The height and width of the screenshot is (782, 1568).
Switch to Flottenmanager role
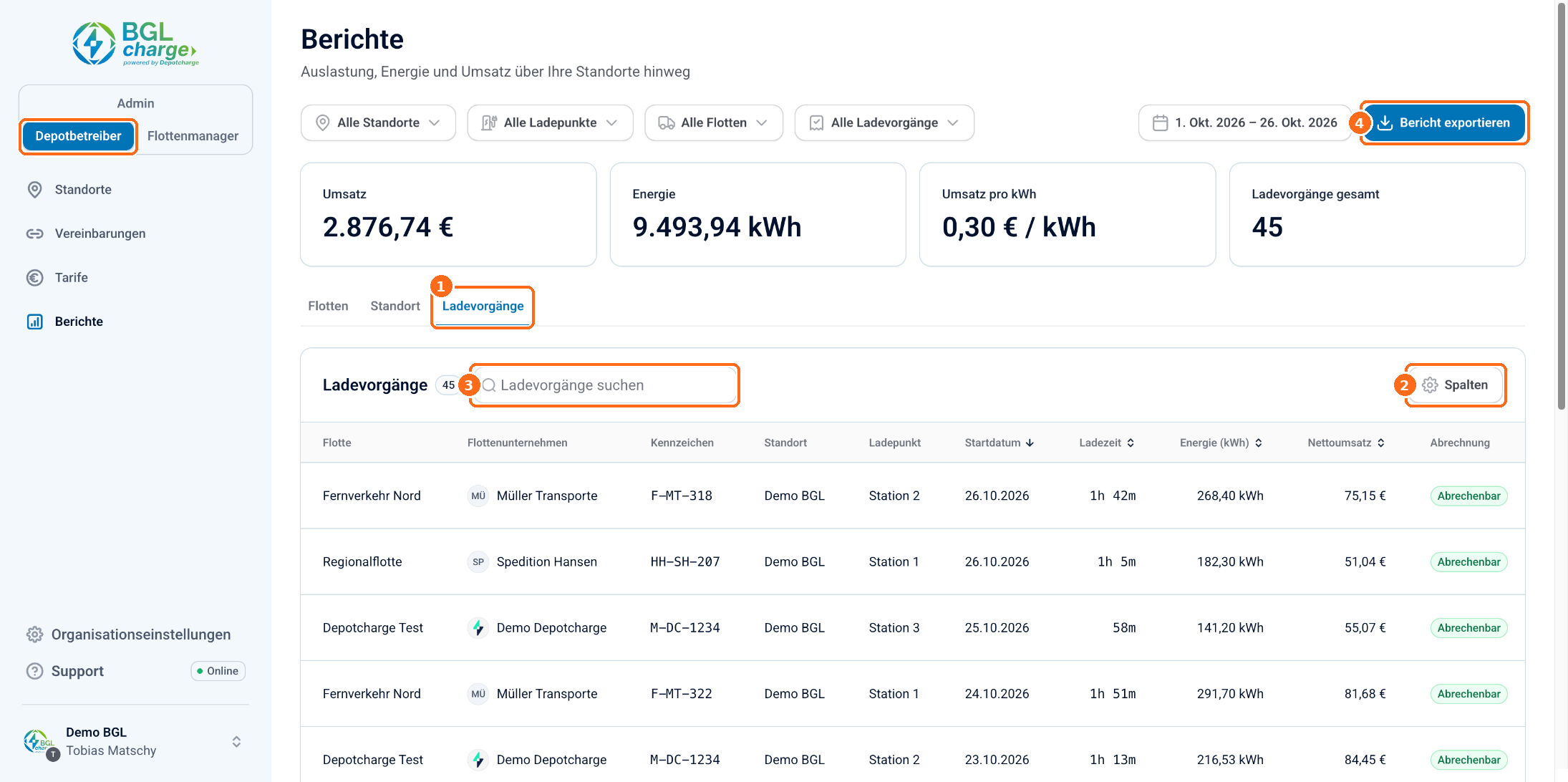coord(193,136)
